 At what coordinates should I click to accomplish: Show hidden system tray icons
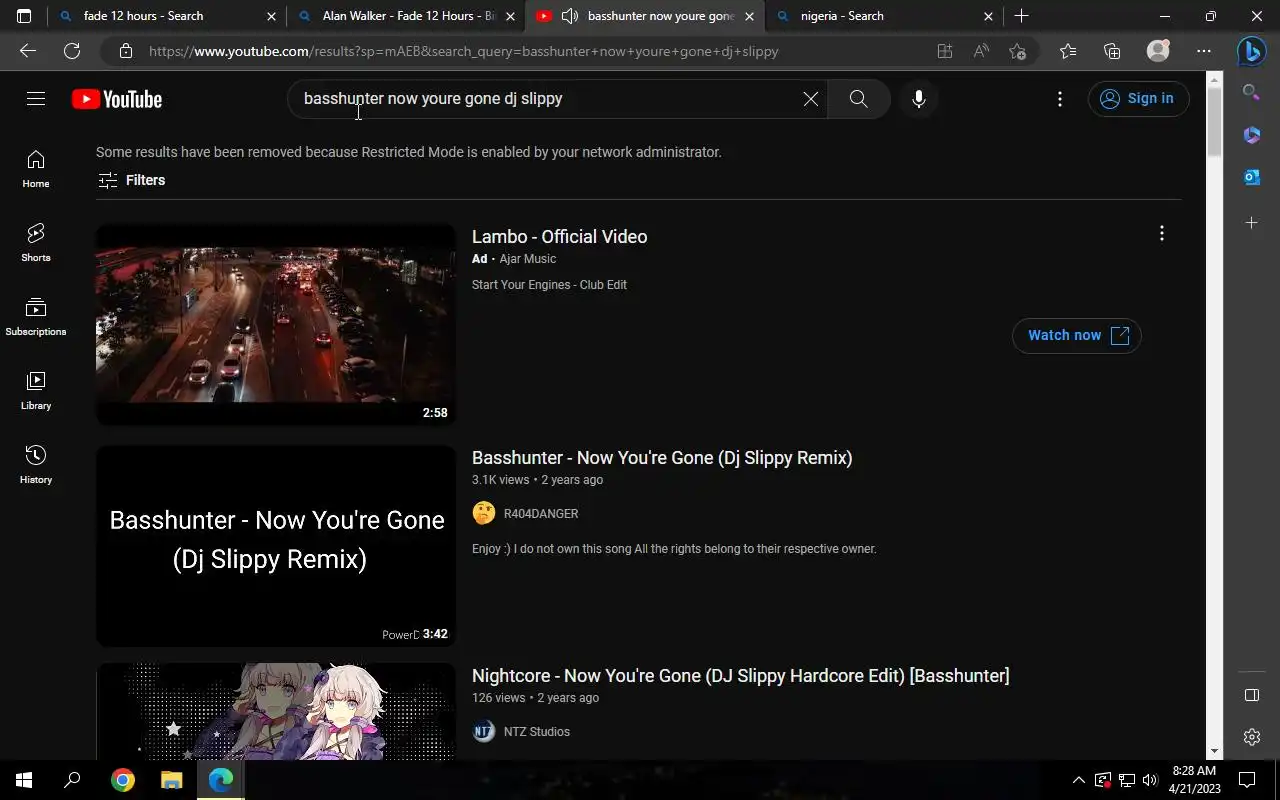(x=1078, y=780)
